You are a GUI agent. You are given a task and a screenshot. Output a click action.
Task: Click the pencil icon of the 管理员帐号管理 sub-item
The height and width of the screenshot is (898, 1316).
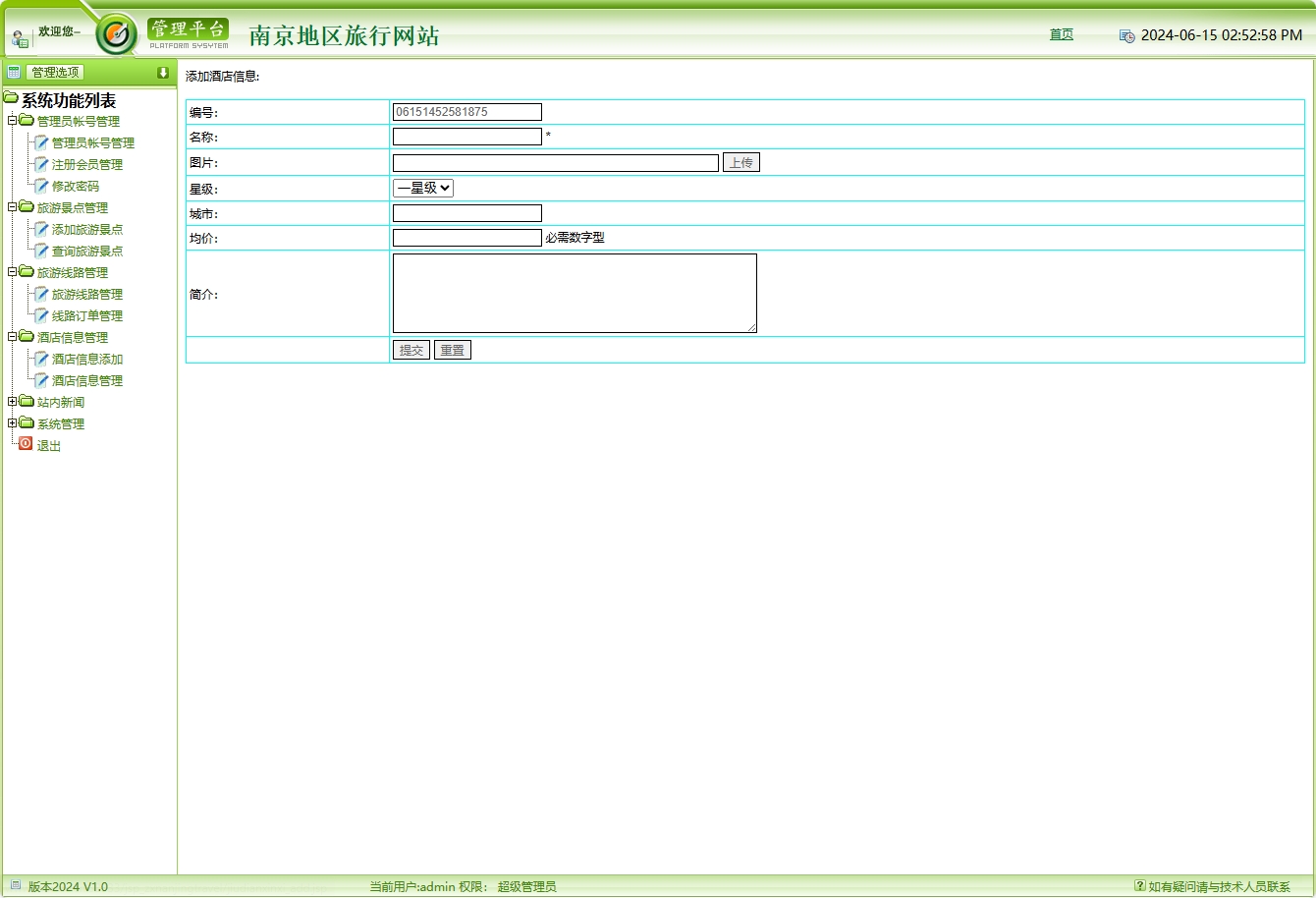[x=41, y=142]
